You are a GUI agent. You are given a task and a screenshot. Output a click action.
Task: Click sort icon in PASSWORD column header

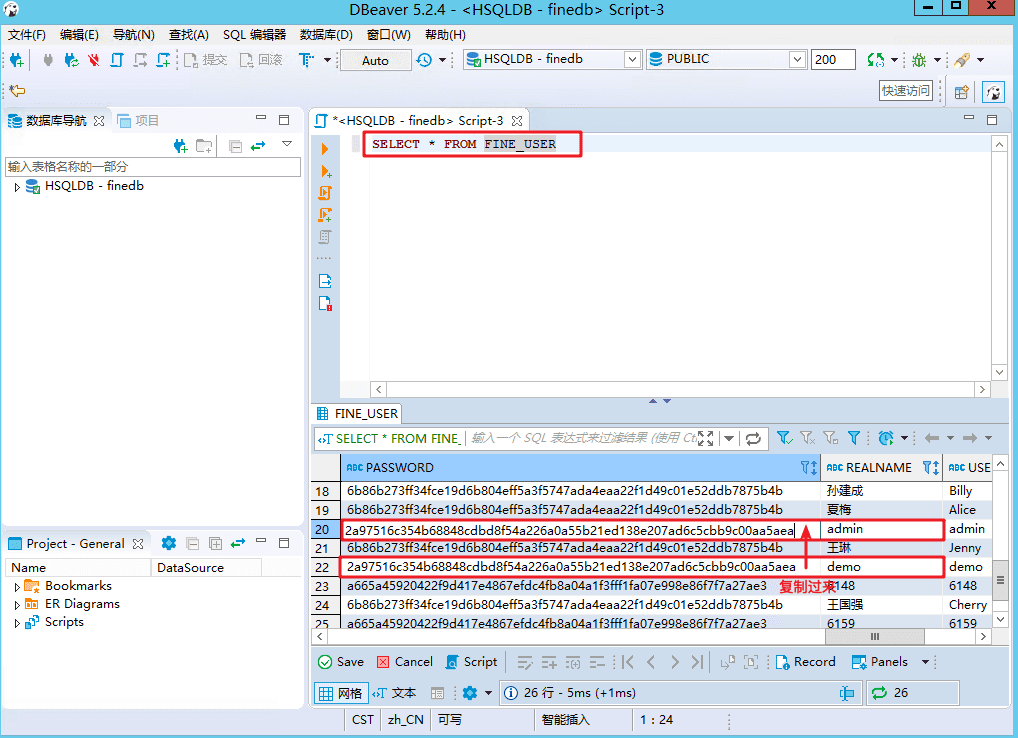click(809, 467)
